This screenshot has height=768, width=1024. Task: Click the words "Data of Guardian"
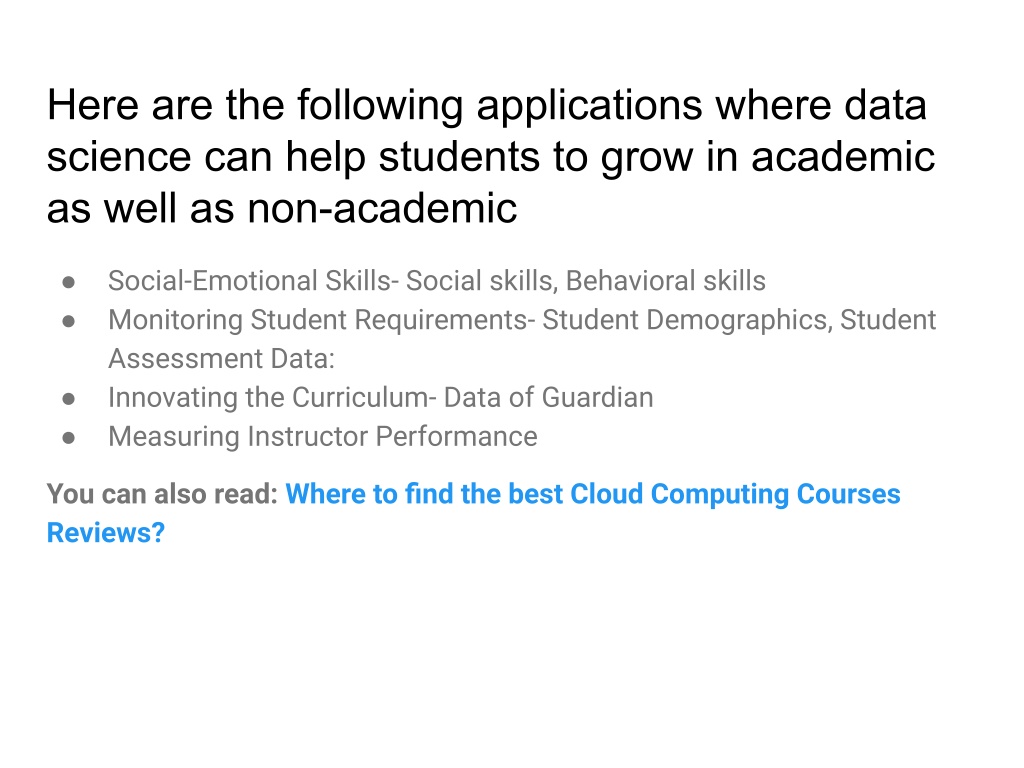click(549, 398)
